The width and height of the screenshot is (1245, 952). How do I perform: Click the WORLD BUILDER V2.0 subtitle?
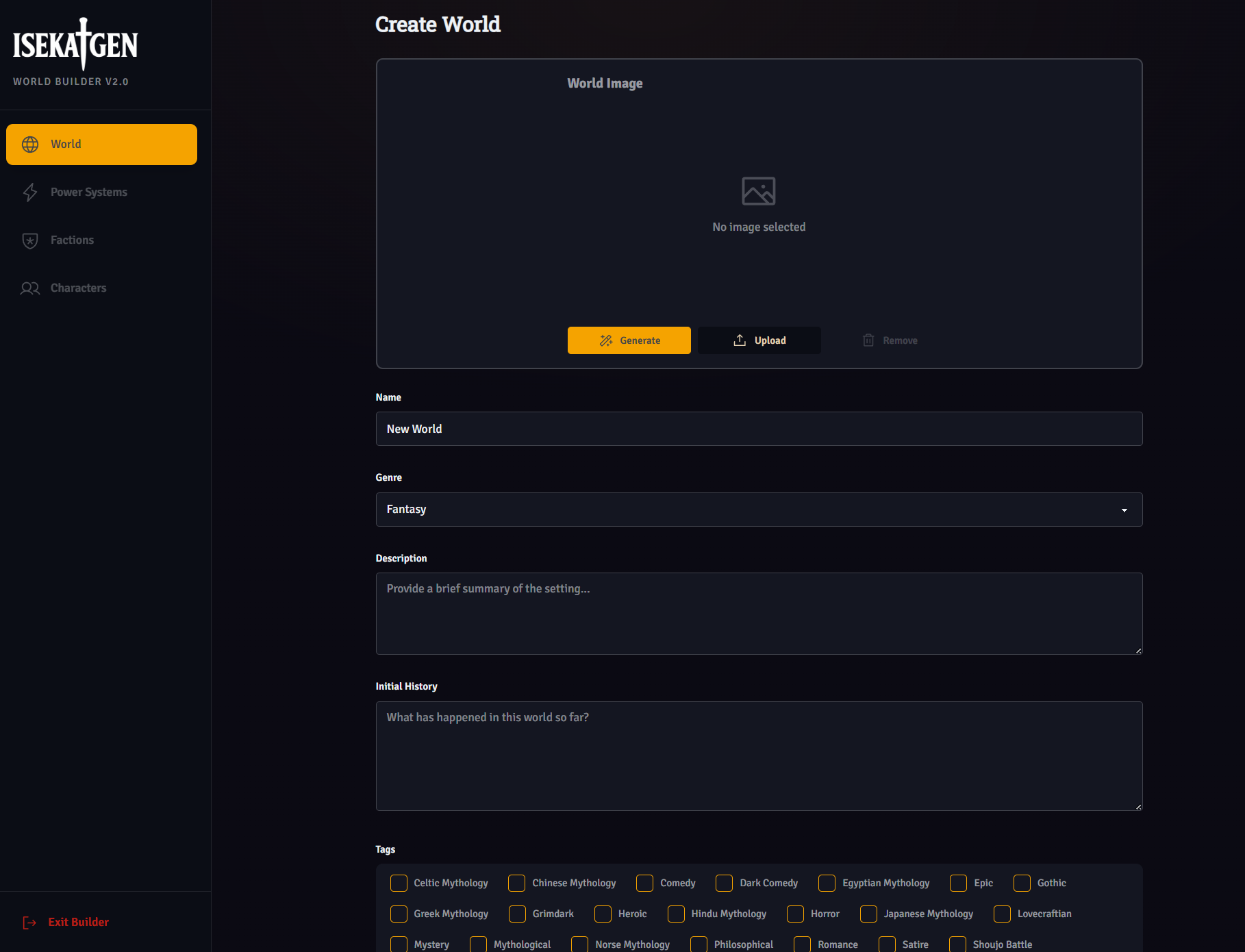pos(71,82)
